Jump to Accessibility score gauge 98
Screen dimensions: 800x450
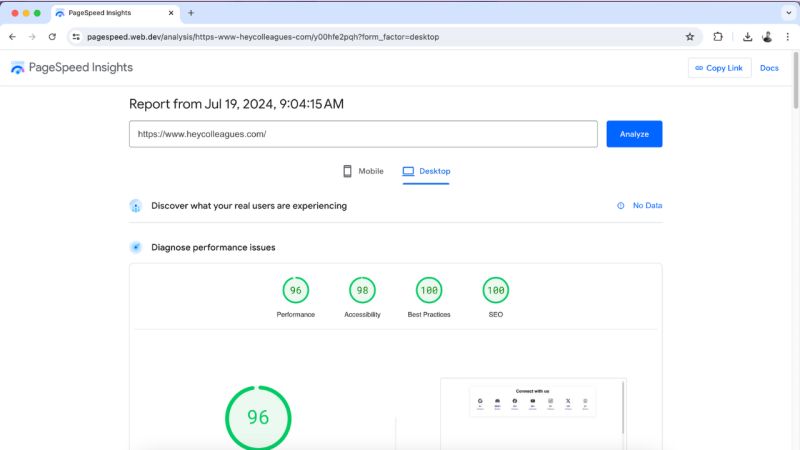coord(362,291)
